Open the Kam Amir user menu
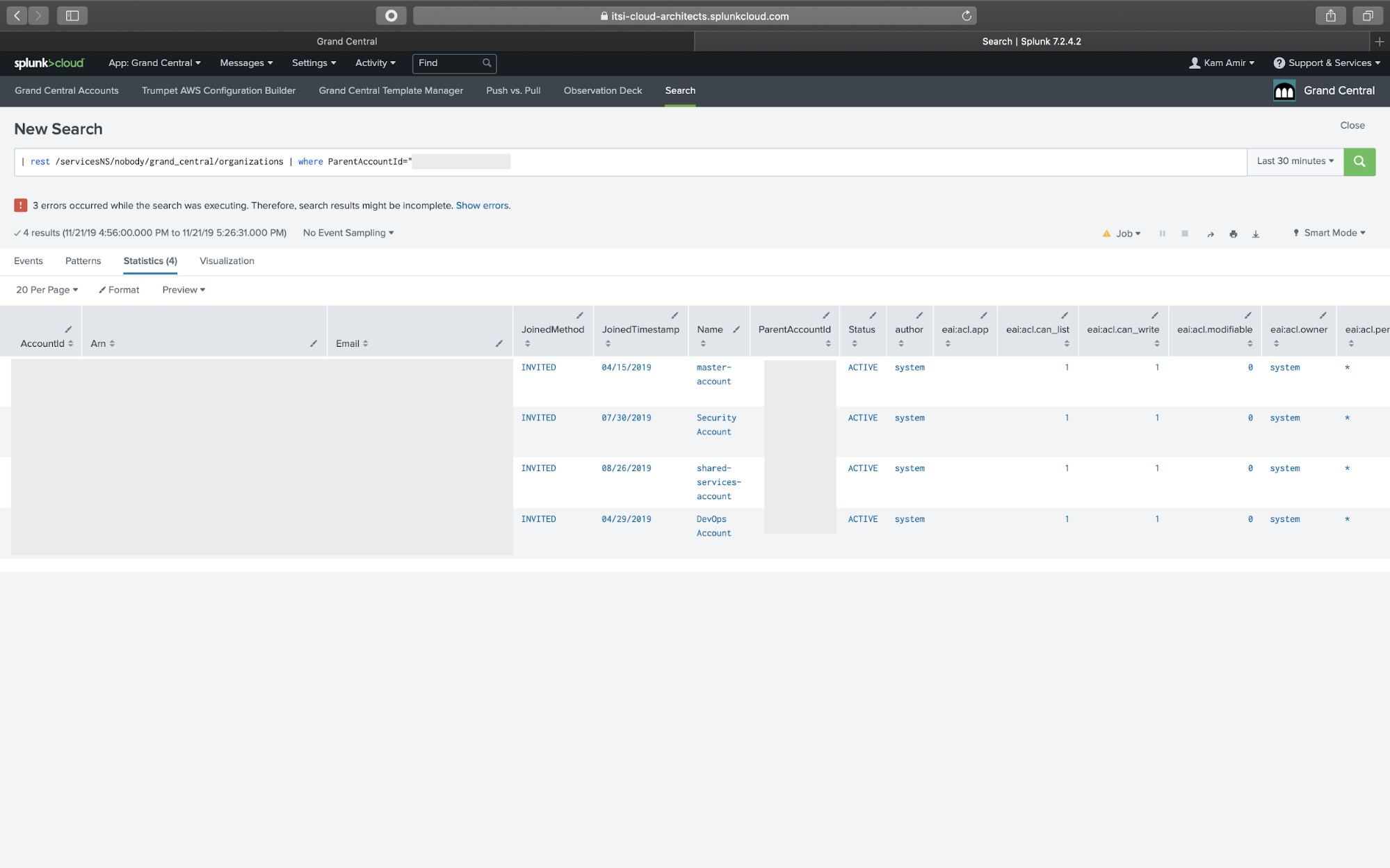Screen dimensions: 1390x868 pyautogui.click(x=1222, y=63)
